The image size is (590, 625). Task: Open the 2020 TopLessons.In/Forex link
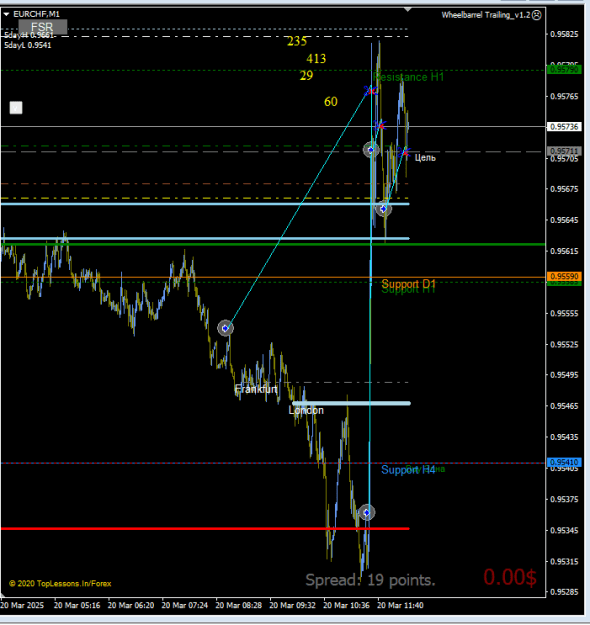point(60,584)
